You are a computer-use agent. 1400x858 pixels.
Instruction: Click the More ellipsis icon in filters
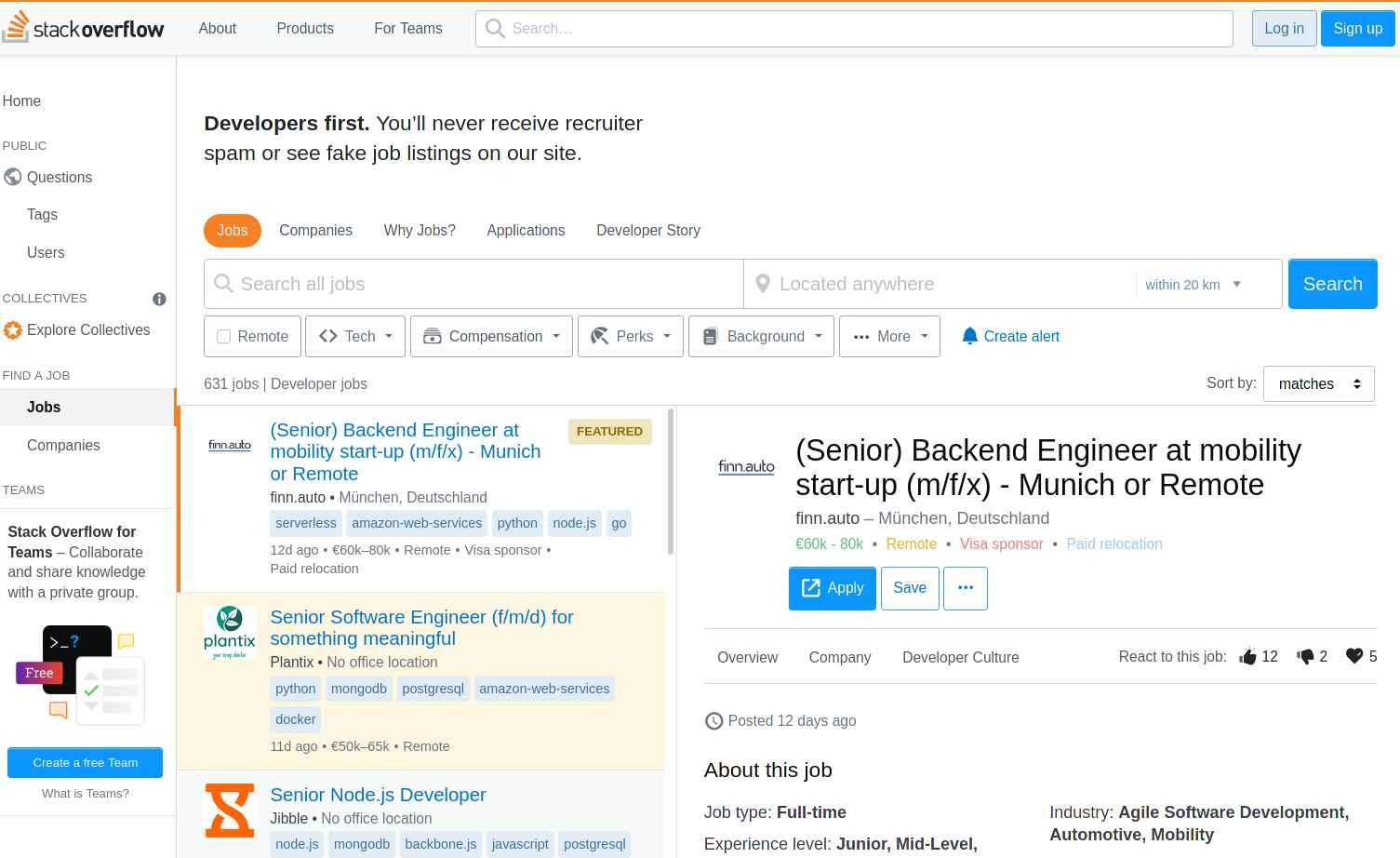click(861, 337)
